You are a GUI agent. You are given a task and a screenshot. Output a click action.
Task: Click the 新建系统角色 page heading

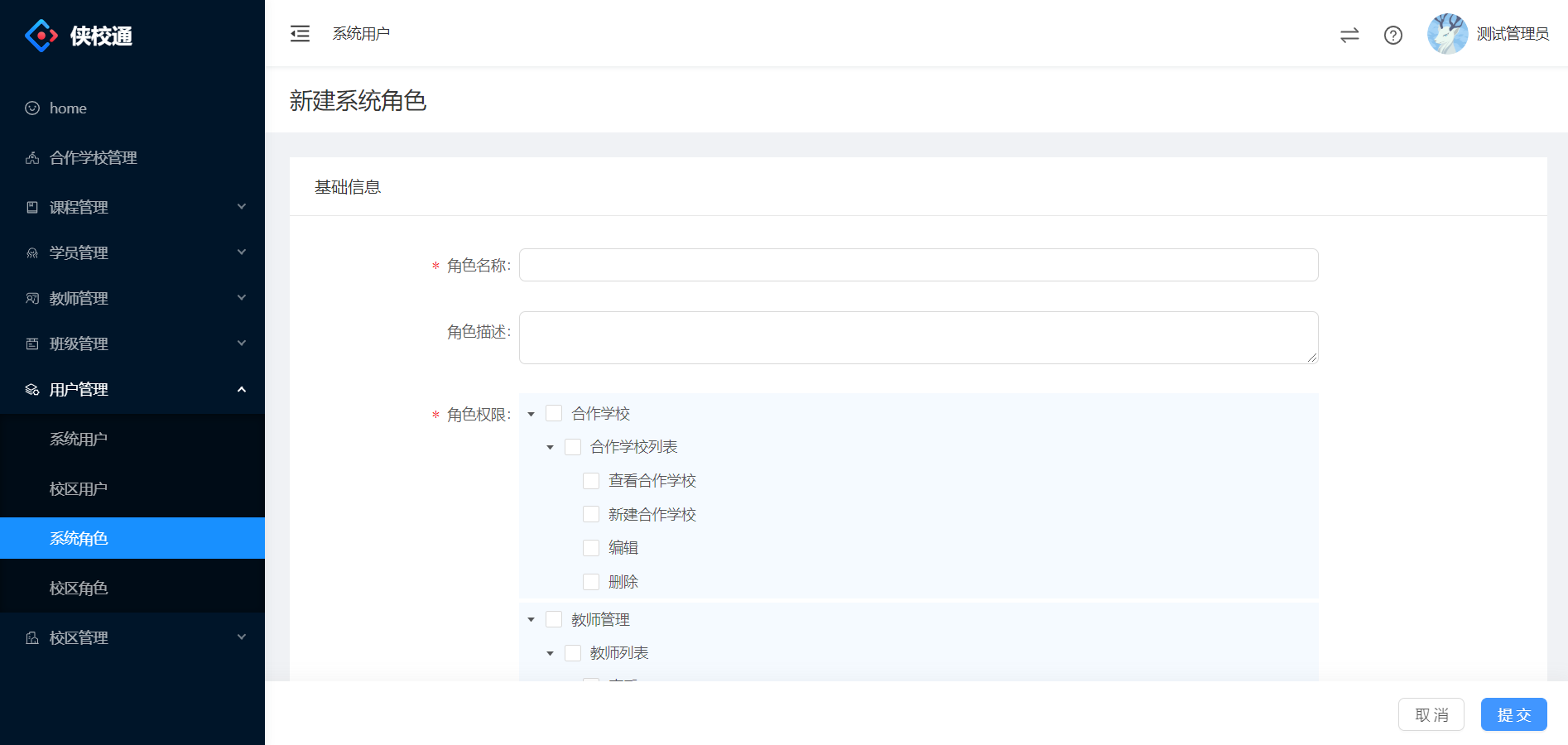(358, 101)
